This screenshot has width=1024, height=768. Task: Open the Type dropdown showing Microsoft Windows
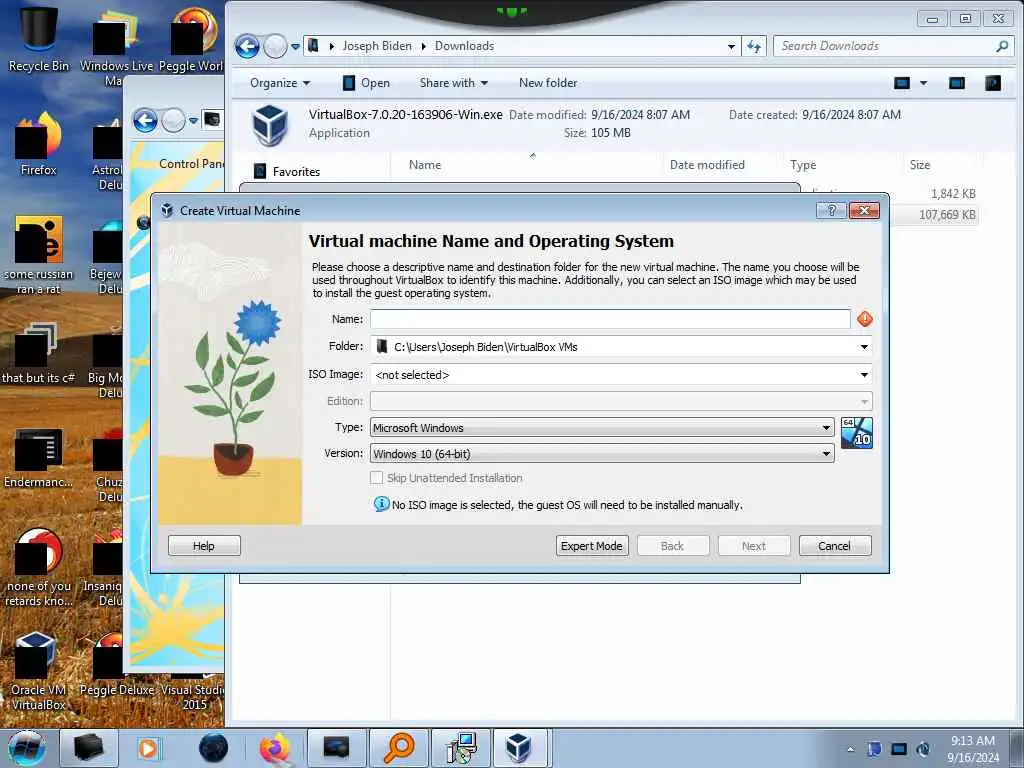pyautogui.click(x=826, y=428)
